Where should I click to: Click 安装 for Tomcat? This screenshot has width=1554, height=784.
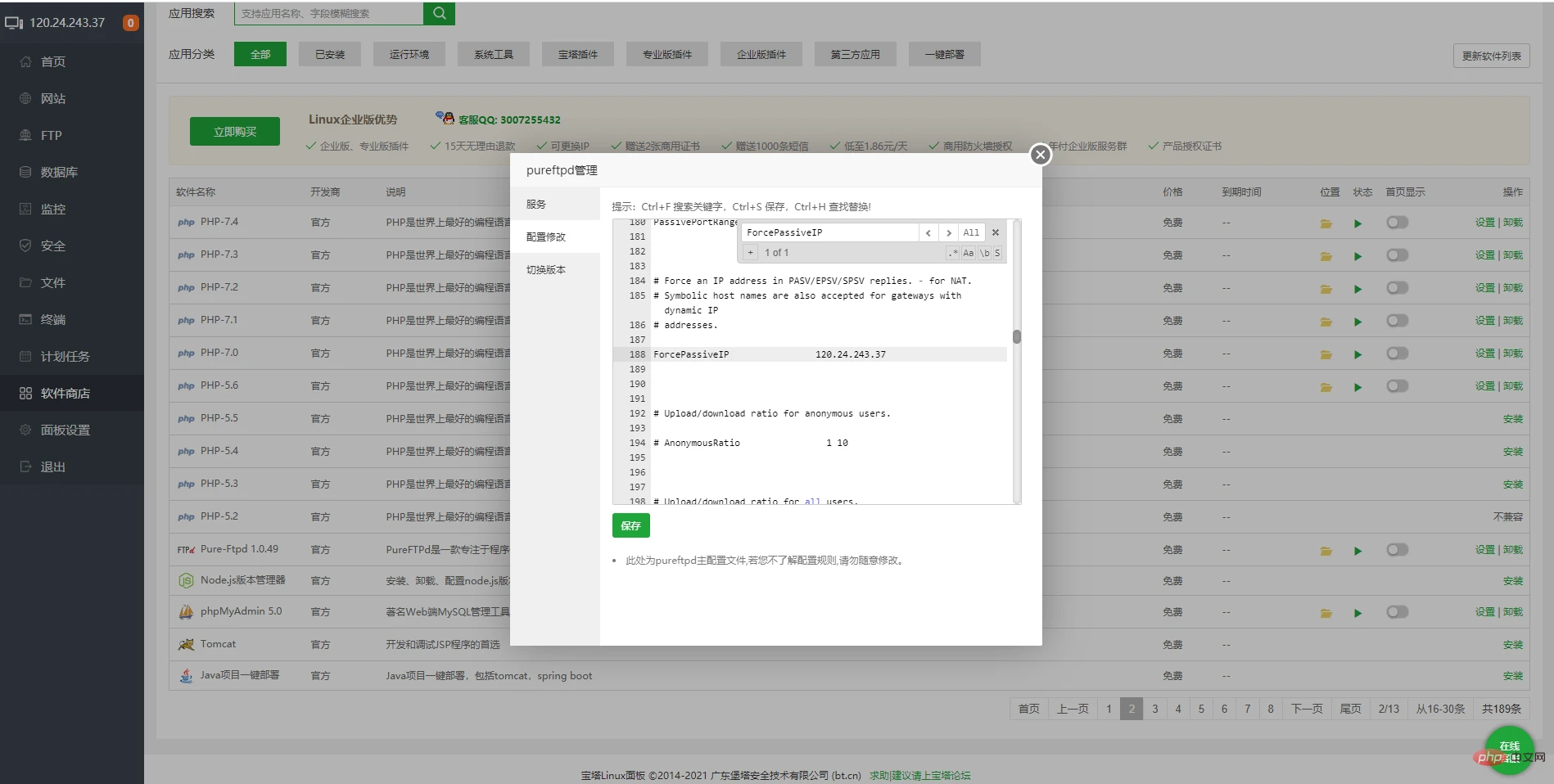click(x=1512, y=645)
